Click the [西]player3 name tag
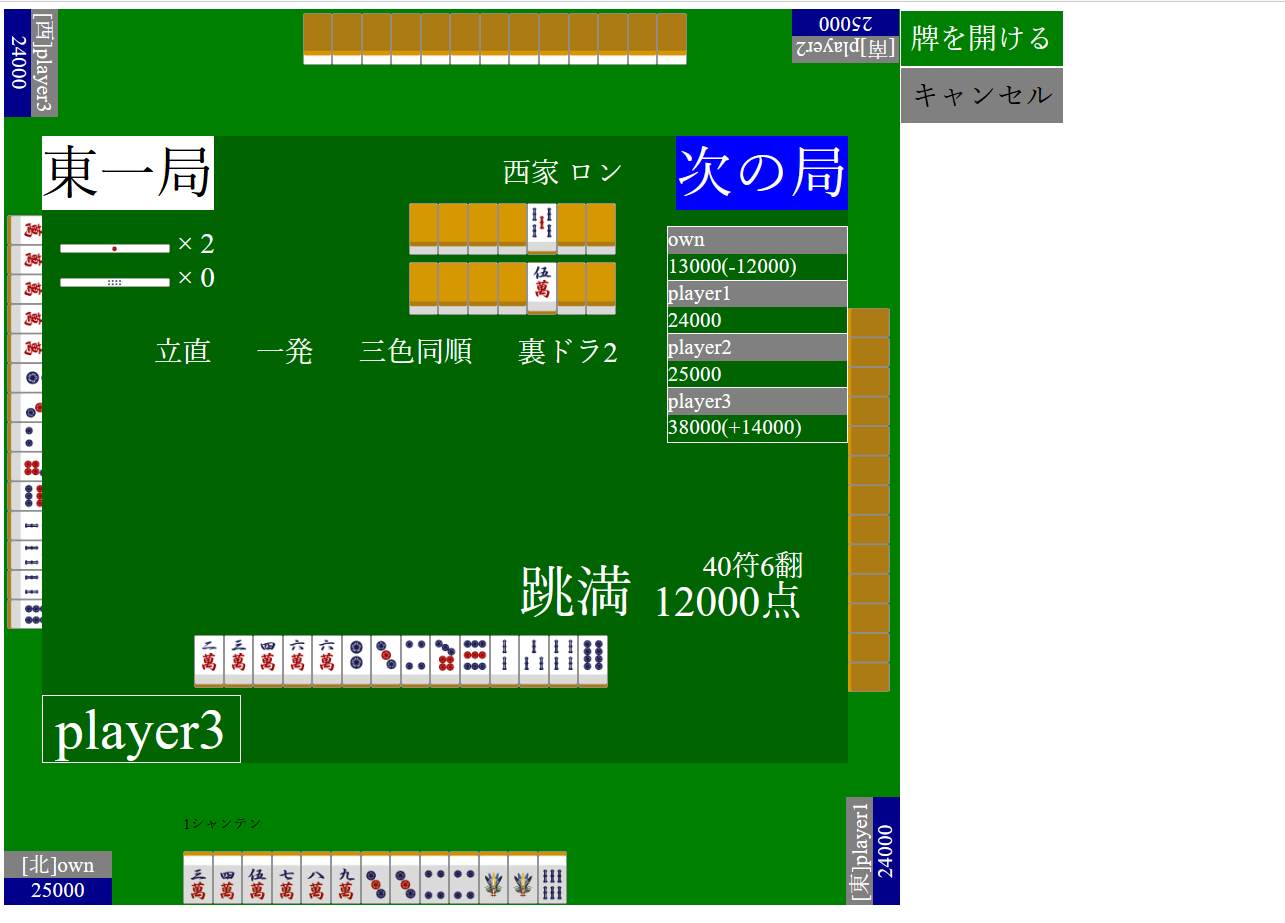 pyautogui.click(x=45, y=63)
